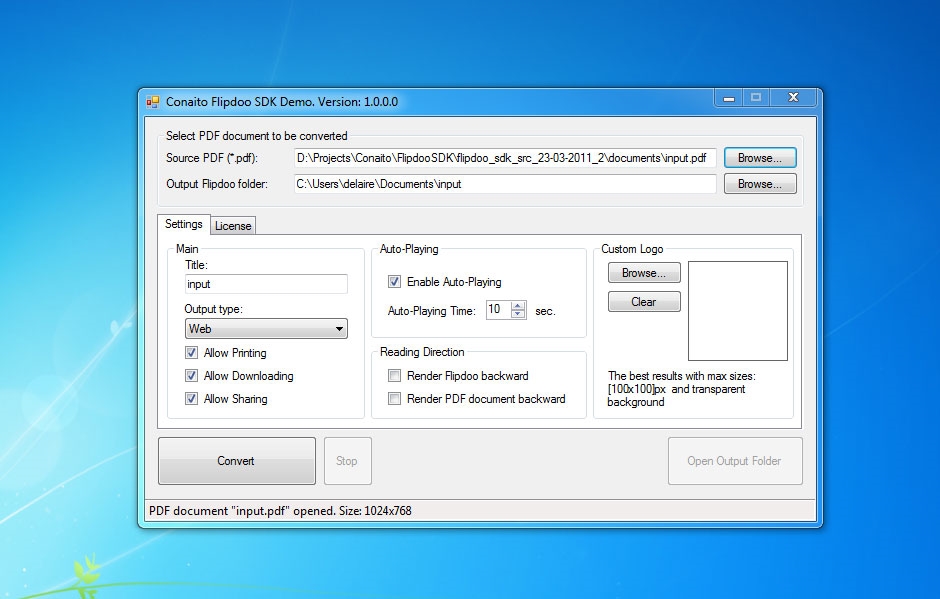Click the Custom Logo preview box
The width and height of the screenshot is (940, 599).
[x=737, y=311]
